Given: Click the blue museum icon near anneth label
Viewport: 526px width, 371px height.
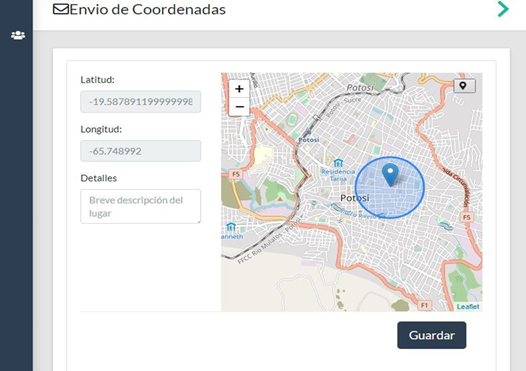Looking at the screenshot, I should click(x=231, y=227).
